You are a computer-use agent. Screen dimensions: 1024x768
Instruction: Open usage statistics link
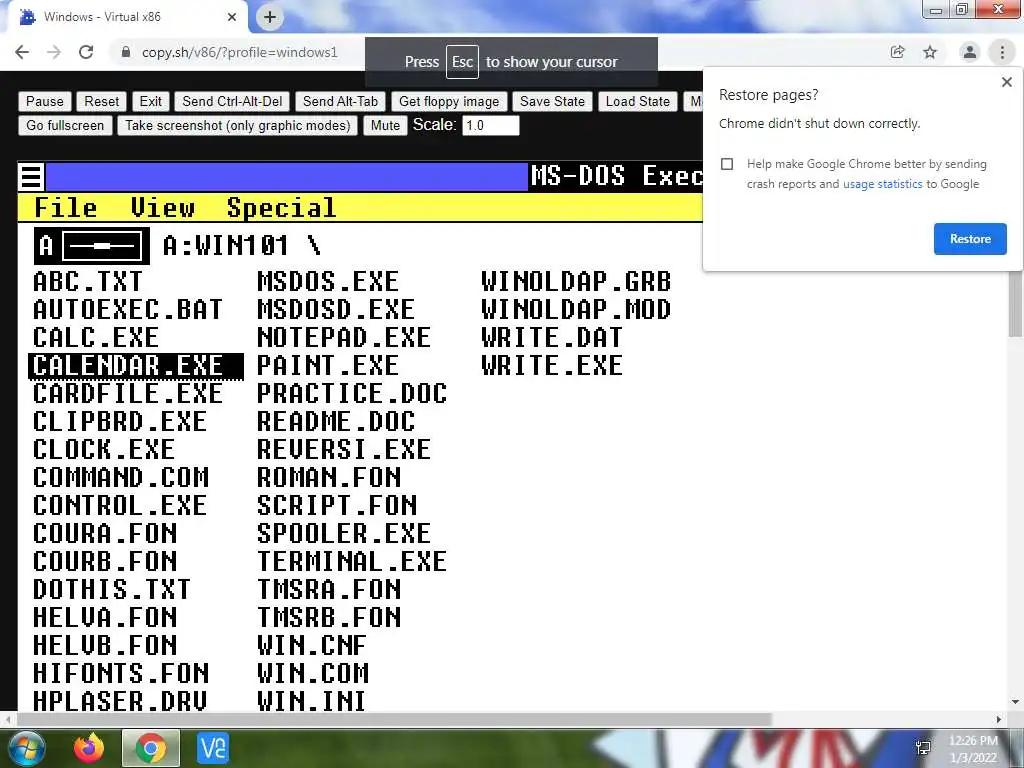click(x=882, y=184)
